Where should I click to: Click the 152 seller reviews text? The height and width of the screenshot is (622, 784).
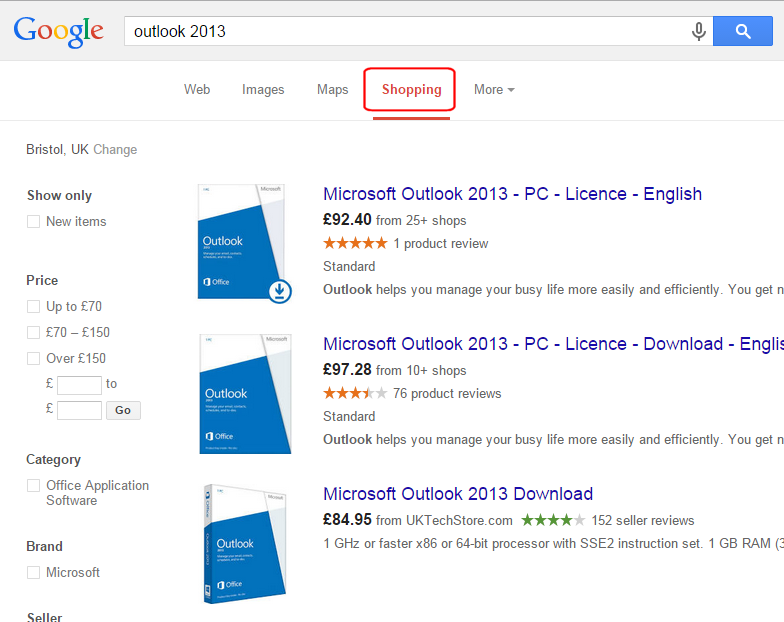(643, 520)
